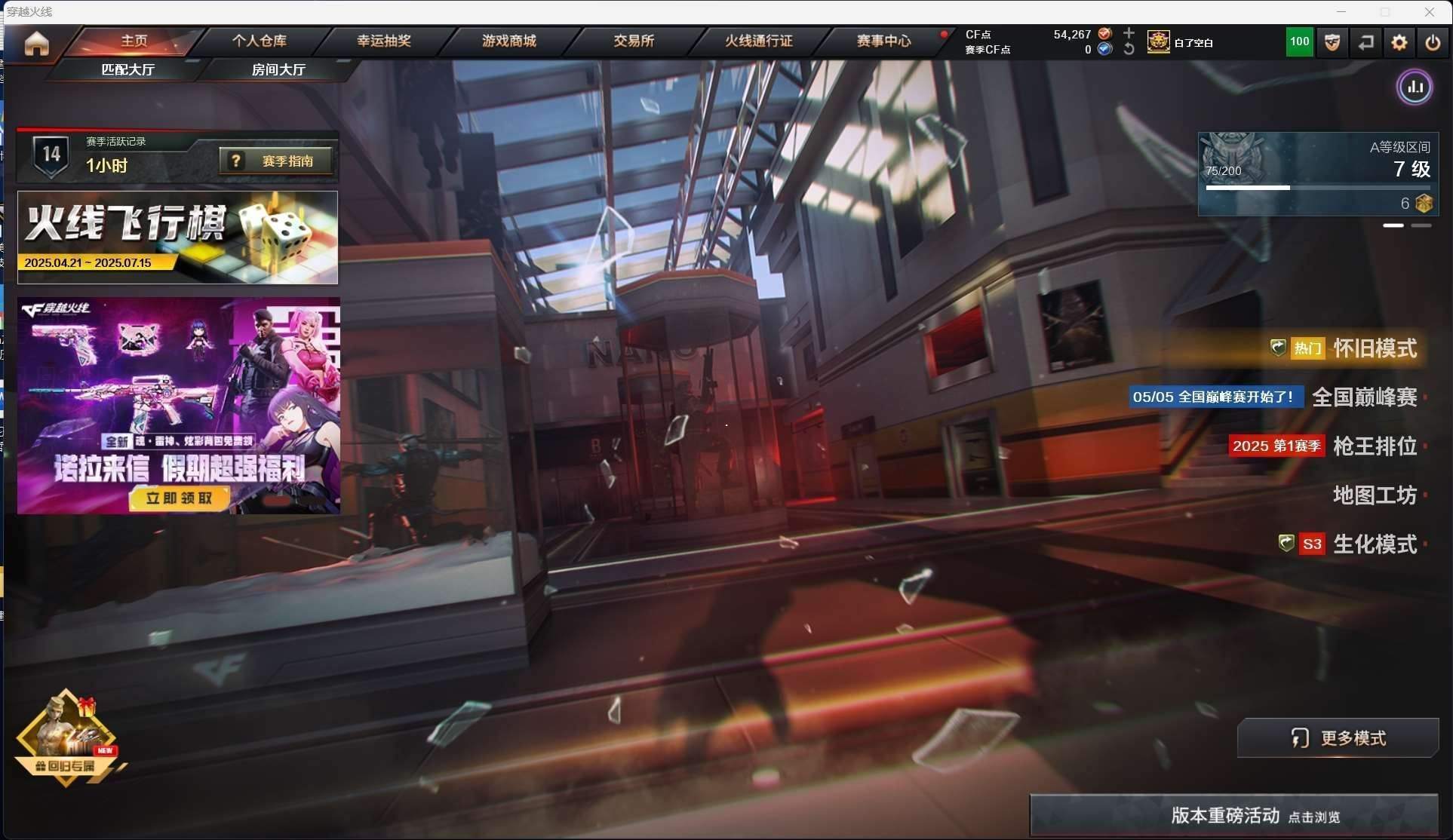Refresh the CF points balance
The height and width of the screenshot is (840, 1453).
(x=1129, y=49)
